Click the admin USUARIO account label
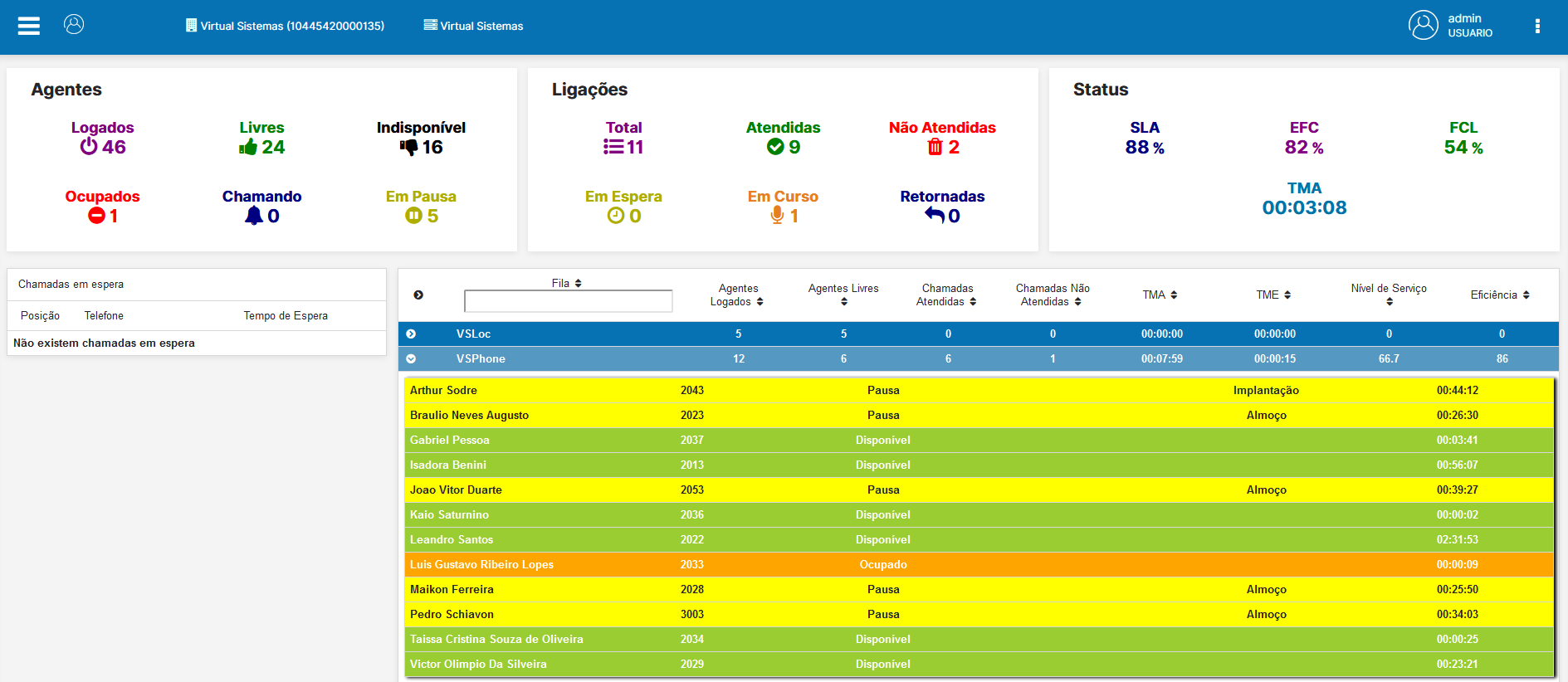 (1470, 26)
